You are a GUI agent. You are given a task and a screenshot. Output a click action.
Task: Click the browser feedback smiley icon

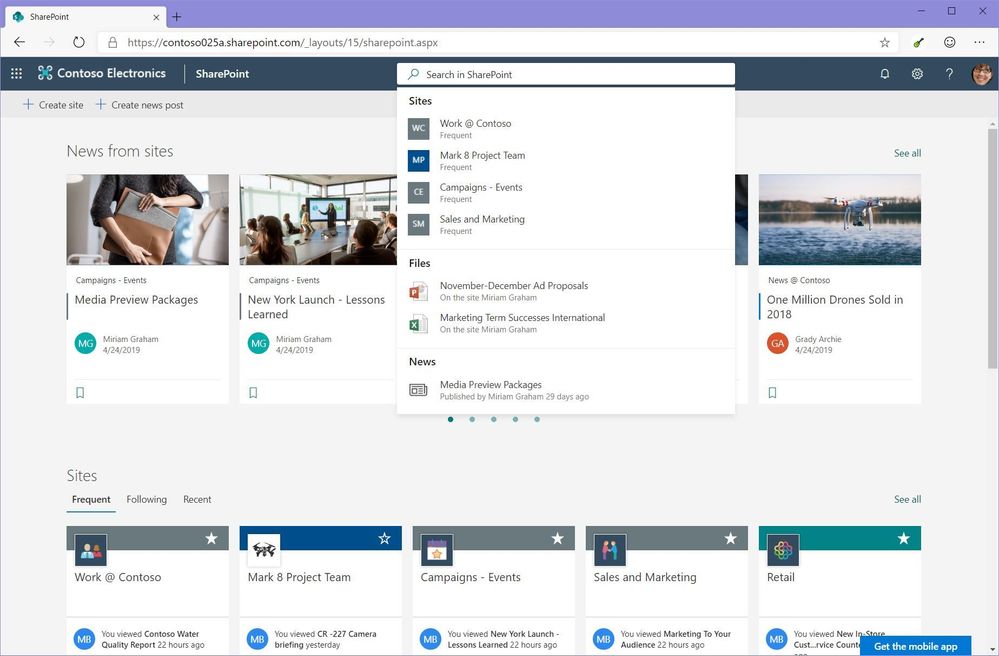(949, 43)
